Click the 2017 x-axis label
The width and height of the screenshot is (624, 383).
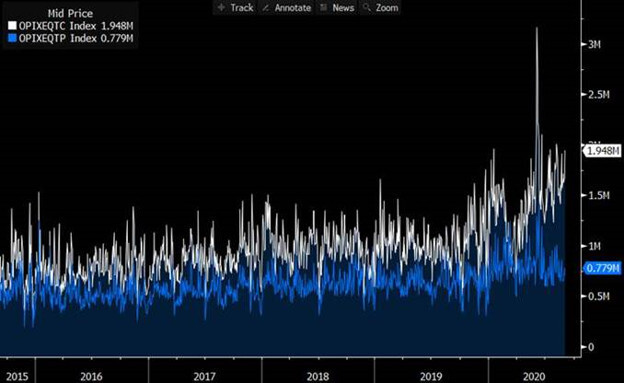[205, 377]
